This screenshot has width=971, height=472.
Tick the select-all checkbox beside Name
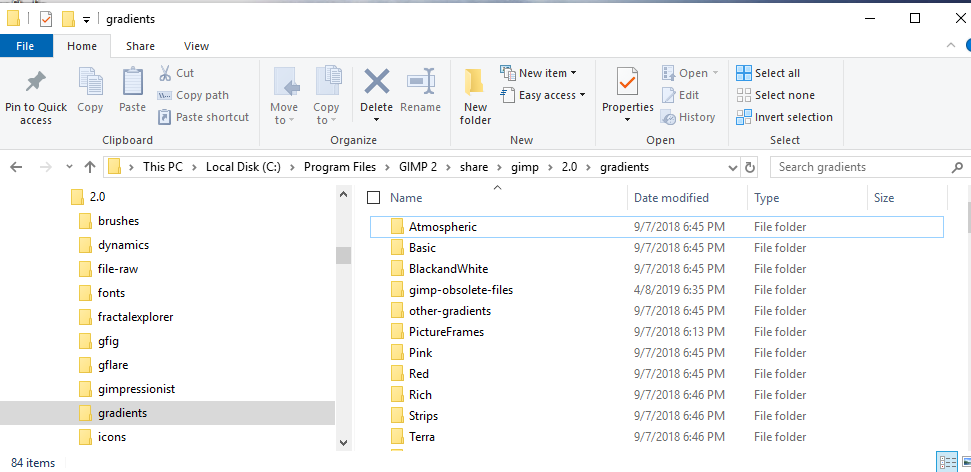pos(373,198)
